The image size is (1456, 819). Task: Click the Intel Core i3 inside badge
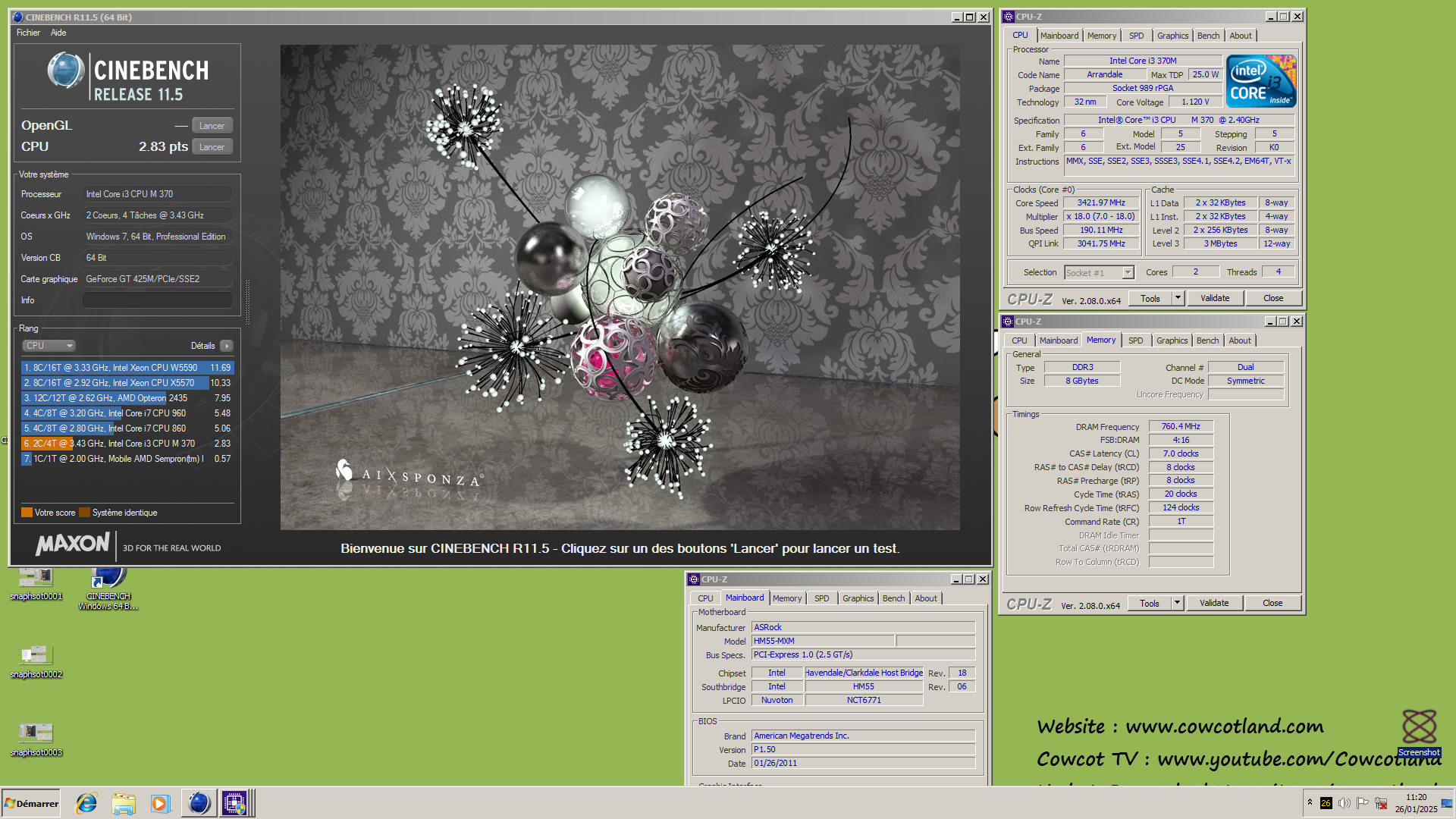[1261, 82]
